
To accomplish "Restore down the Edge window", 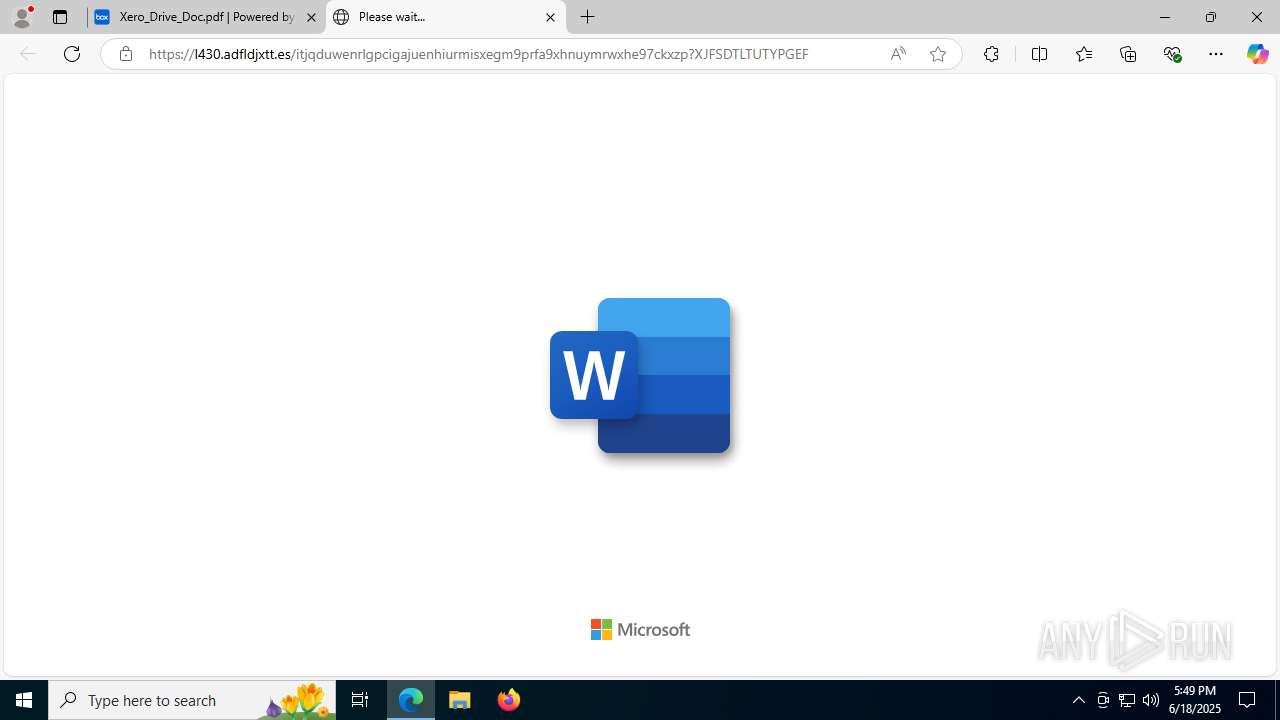I will pyautogui.click(x=1211, y=17).
